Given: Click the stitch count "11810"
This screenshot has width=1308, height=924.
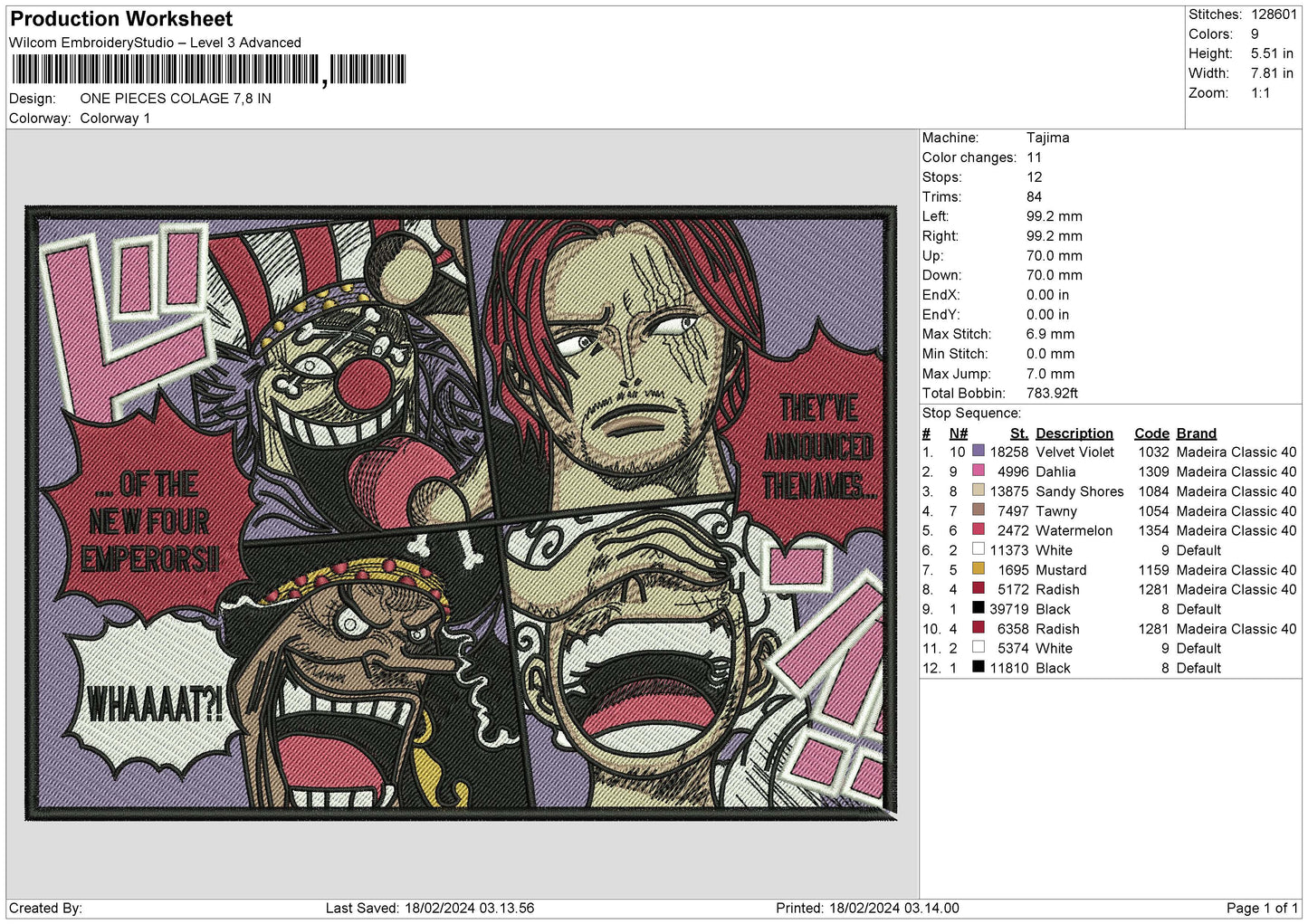Looking at the screenshot, I should [x=1009, y=668].
